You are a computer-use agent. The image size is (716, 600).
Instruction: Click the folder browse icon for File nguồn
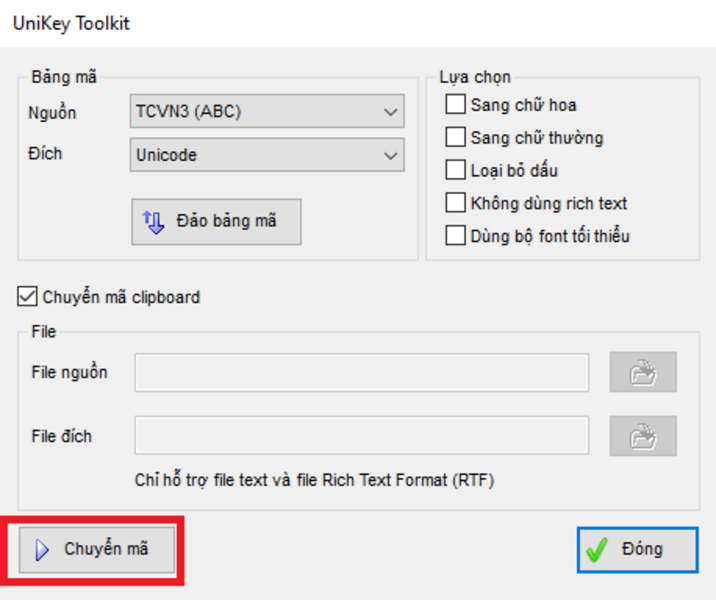pyautogui.click(x=643, y=373)
